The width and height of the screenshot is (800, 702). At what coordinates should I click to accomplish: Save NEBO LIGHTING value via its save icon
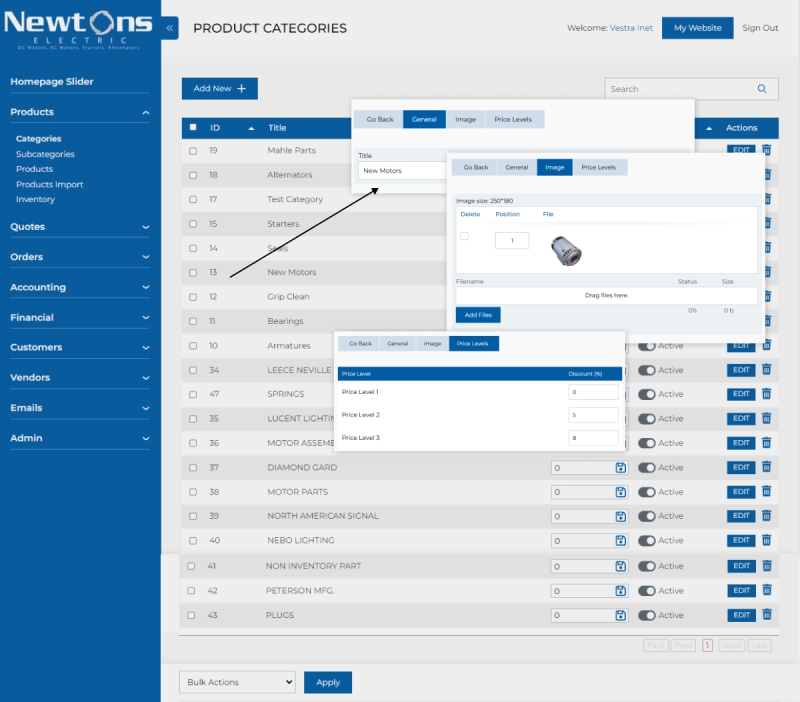pos(620,540)
